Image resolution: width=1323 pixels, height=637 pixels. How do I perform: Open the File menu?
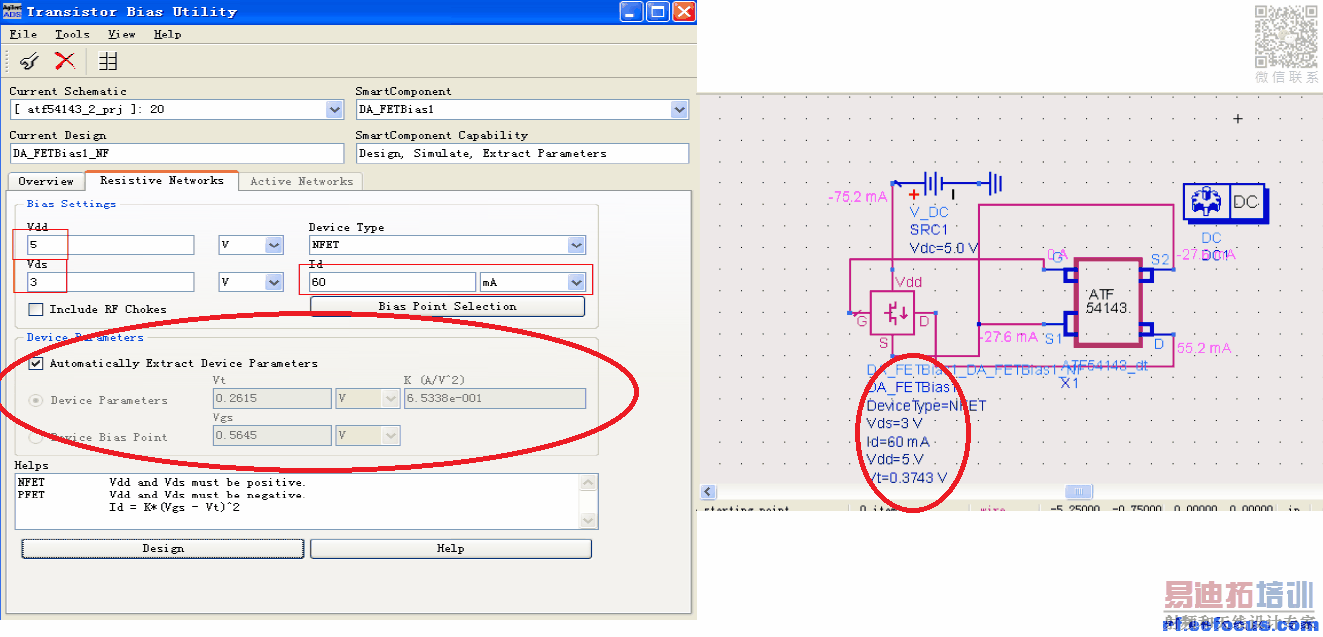[23, 34]
